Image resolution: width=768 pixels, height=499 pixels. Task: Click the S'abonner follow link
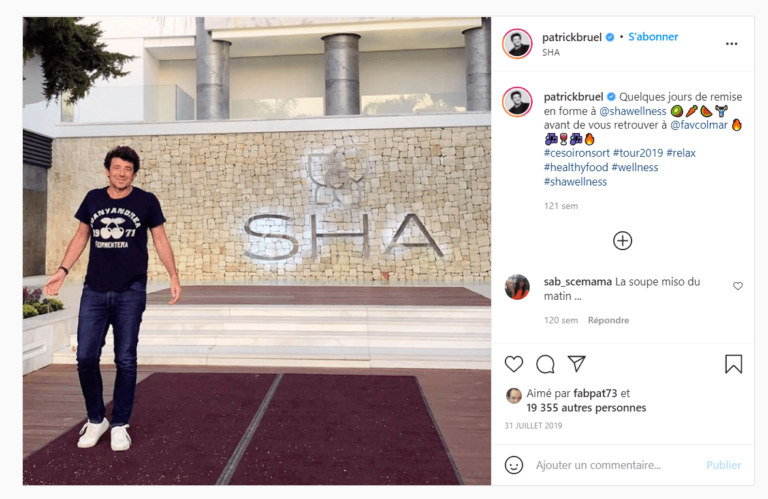coord(653,37)
